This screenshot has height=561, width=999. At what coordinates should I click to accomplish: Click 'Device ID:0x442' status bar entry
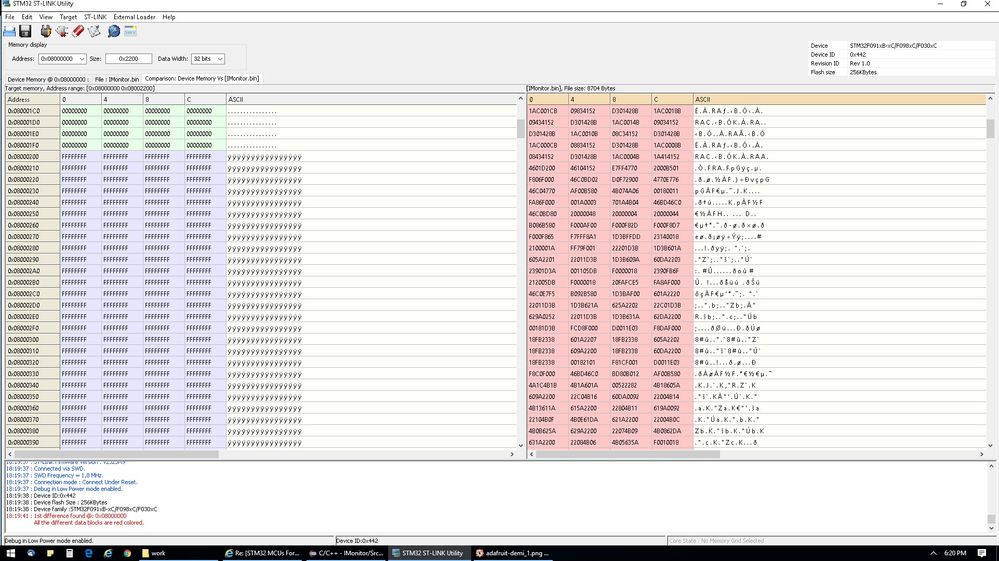point(357,541)
